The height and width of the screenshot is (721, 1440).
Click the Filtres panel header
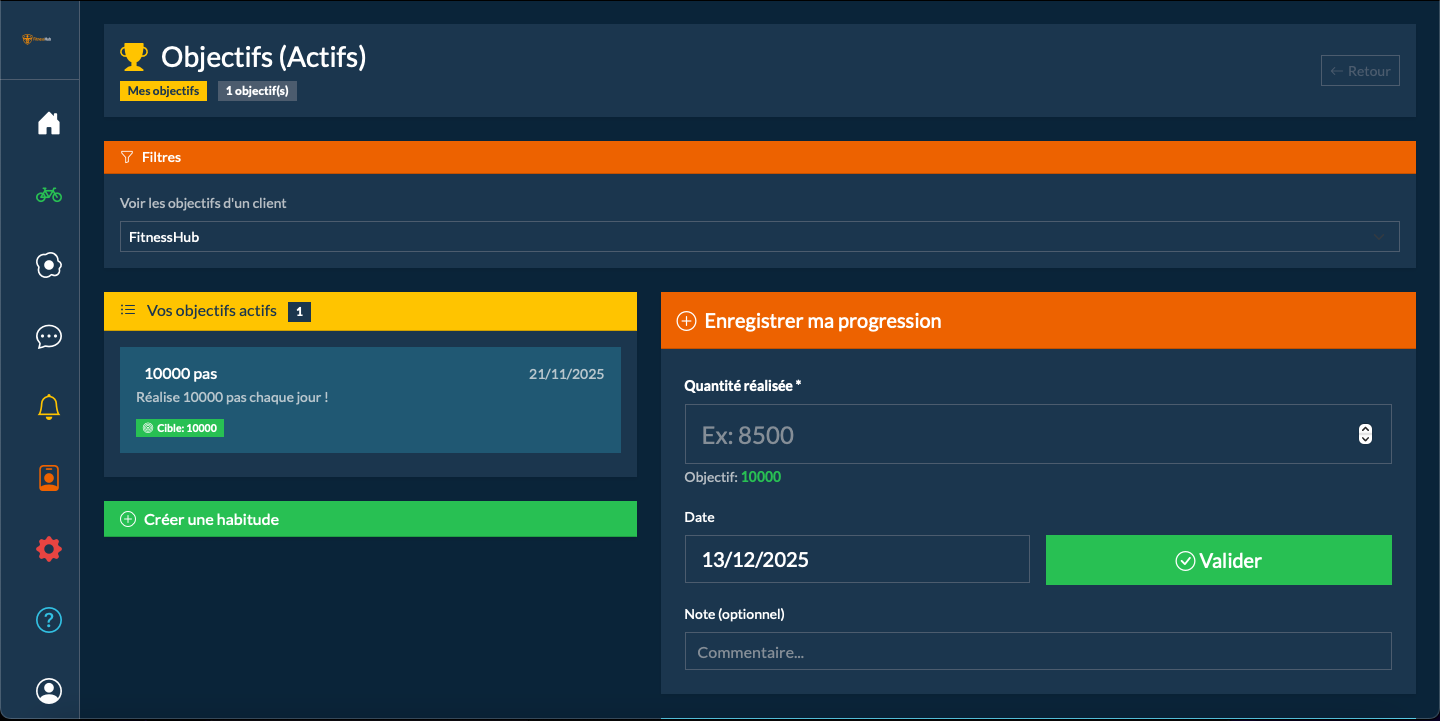pyautogui.click(x=759, y=157)
